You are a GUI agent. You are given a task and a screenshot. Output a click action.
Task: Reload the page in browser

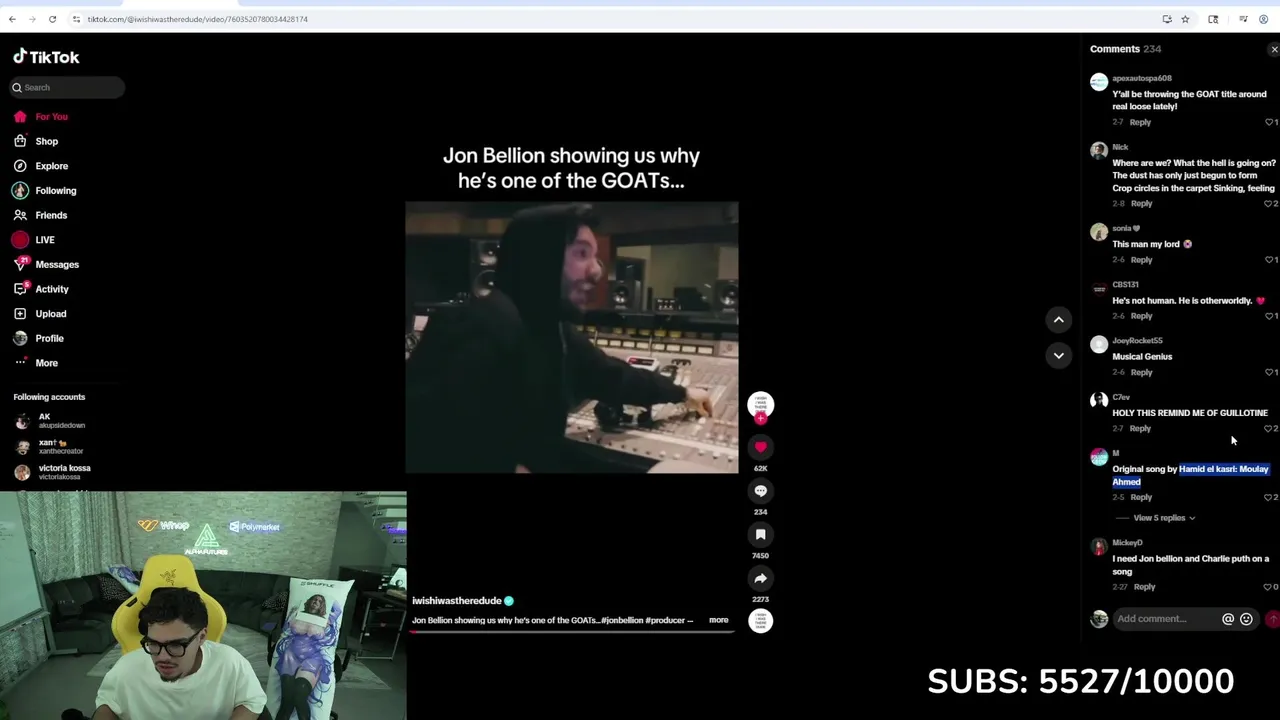[52, 19]
